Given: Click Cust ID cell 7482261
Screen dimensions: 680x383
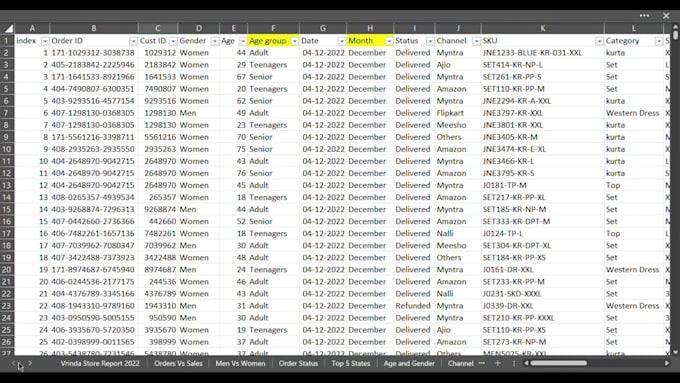Looking at the screenshot, I should [x=158, y=234].
